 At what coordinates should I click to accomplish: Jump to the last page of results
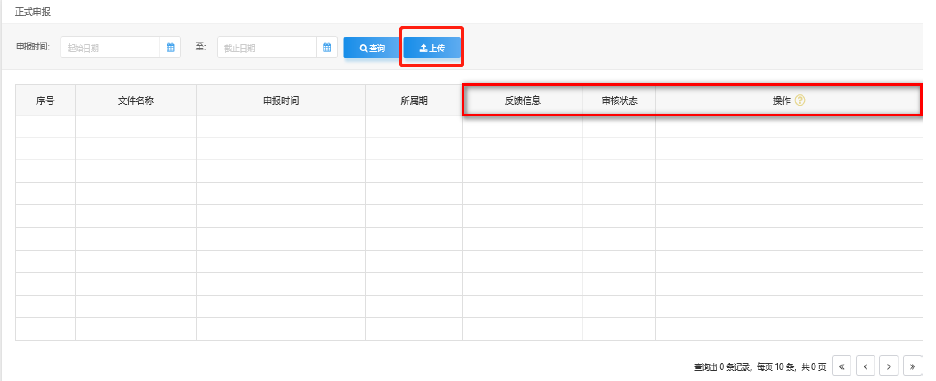(x=913, y=365)
